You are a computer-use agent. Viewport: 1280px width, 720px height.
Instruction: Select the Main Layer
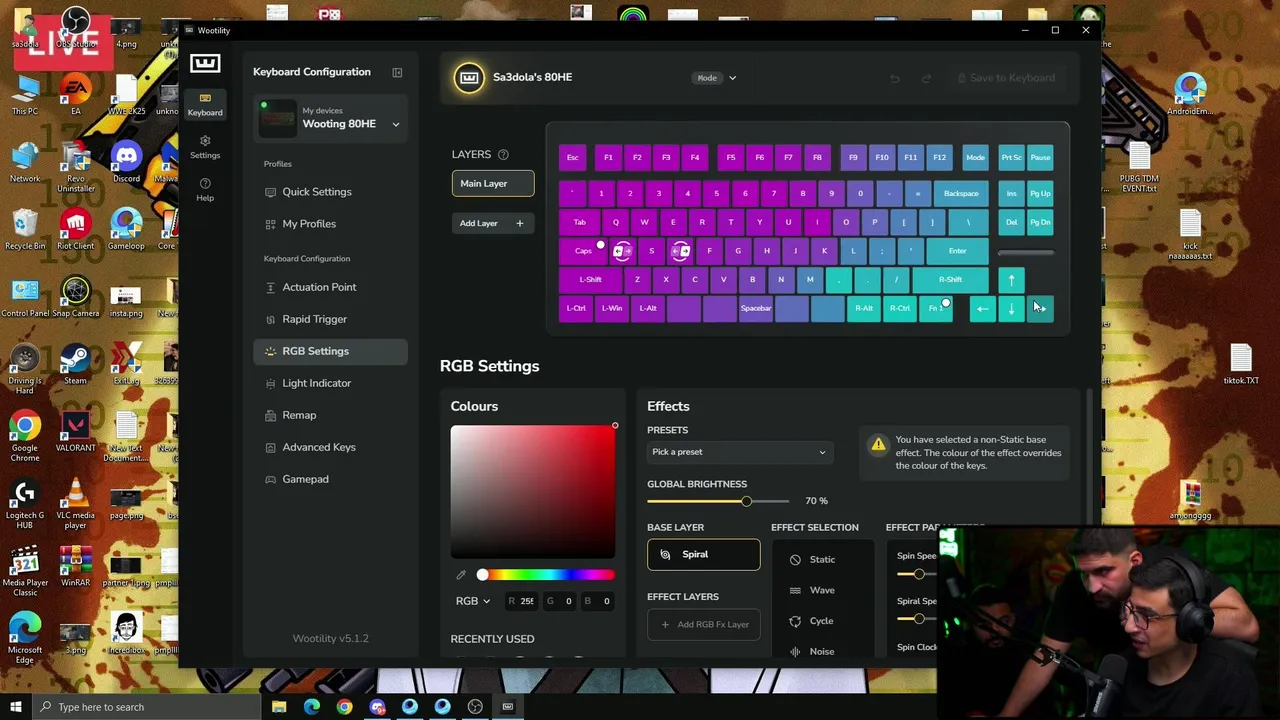coord(492,184)
